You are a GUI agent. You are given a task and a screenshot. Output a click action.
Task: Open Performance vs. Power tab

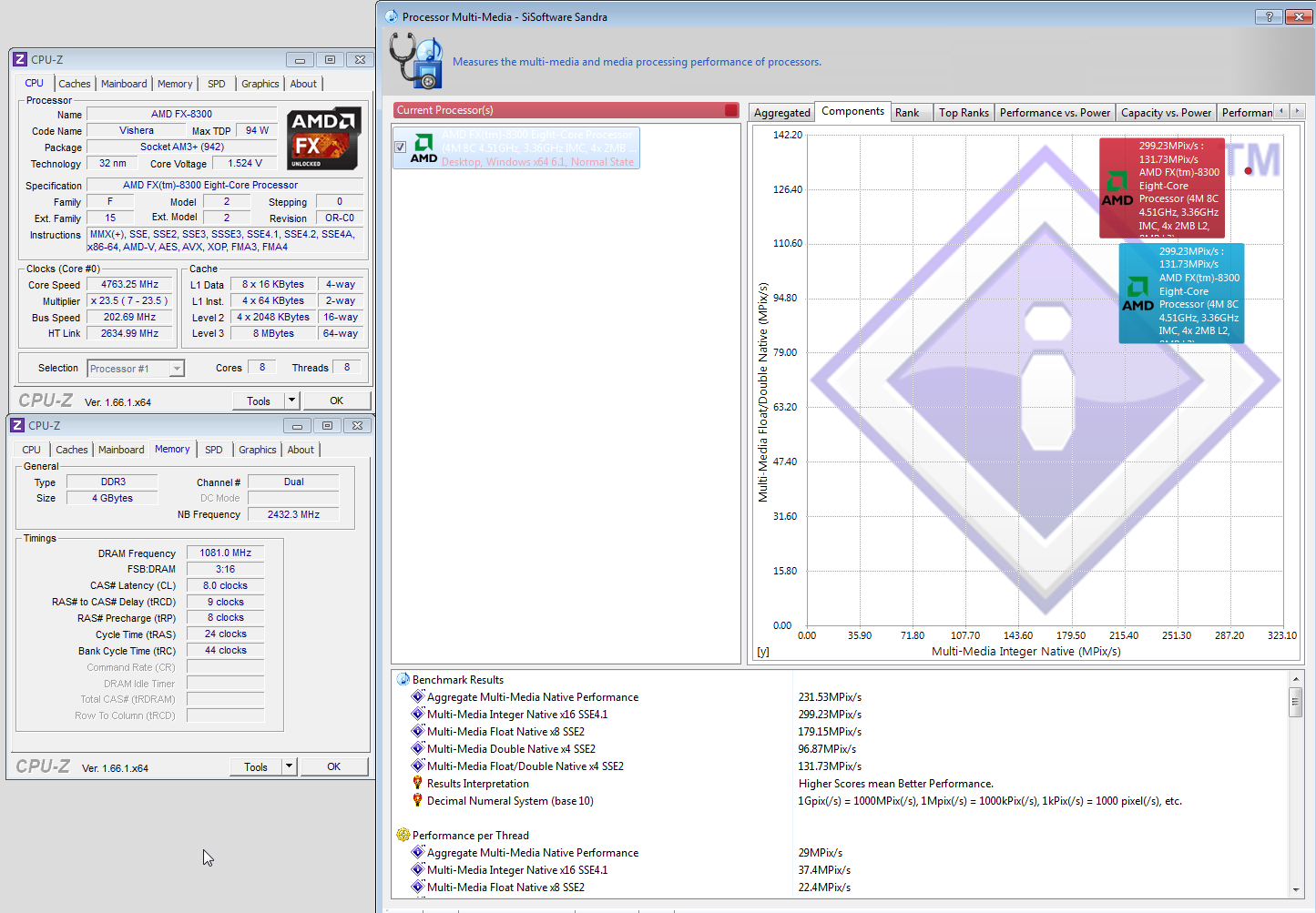coord(1055,113)
